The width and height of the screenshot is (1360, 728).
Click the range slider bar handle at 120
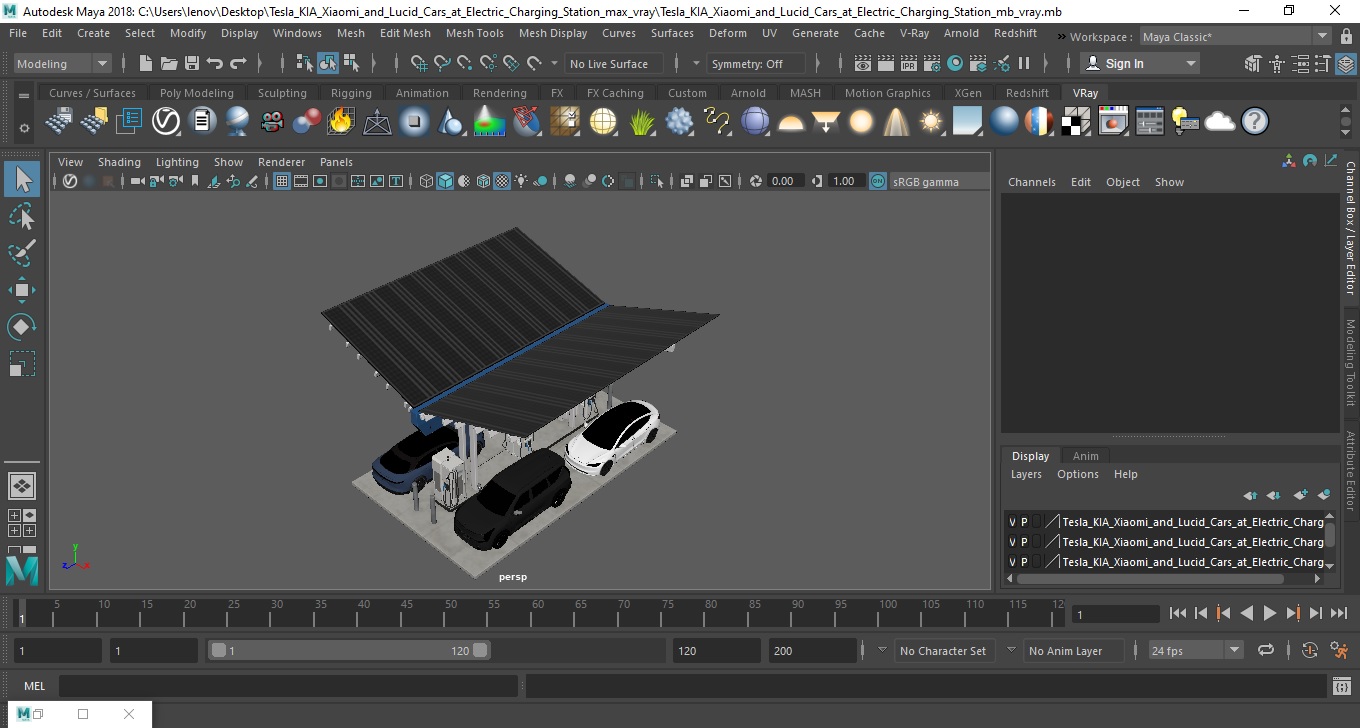pos(481,650)
